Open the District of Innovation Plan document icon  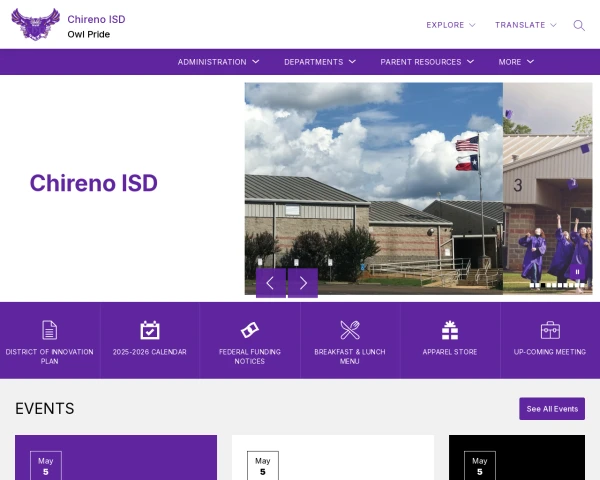point(49,330)
